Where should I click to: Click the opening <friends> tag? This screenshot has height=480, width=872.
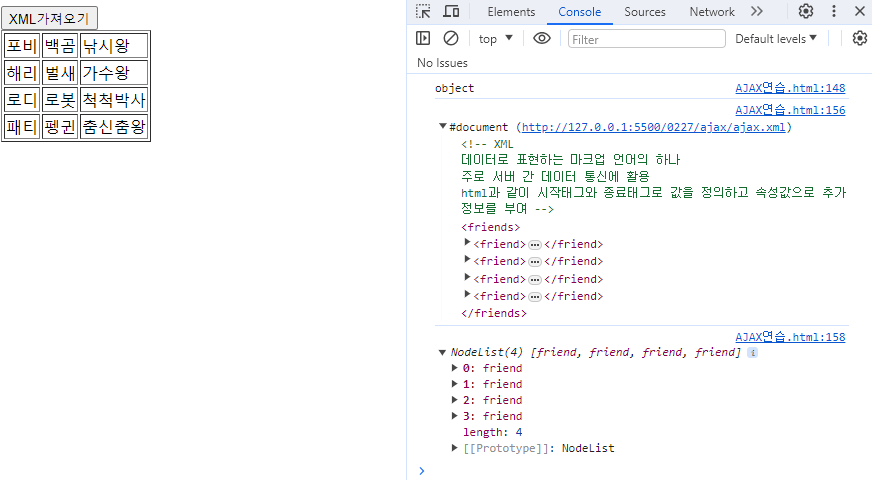(x=490, y=227)
